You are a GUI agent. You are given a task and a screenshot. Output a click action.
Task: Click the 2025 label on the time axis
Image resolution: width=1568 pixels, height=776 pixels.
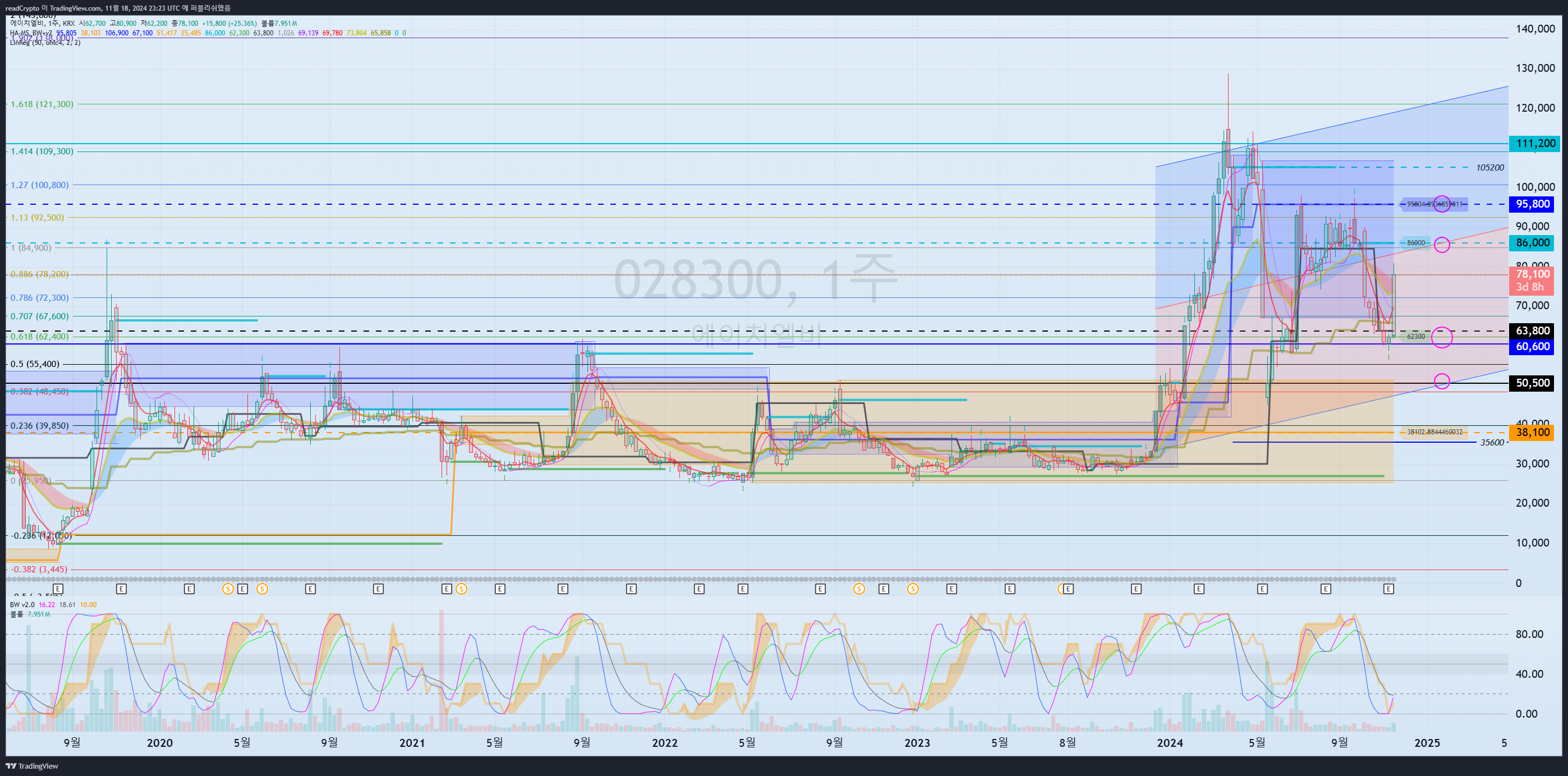tap(1427, 742)
